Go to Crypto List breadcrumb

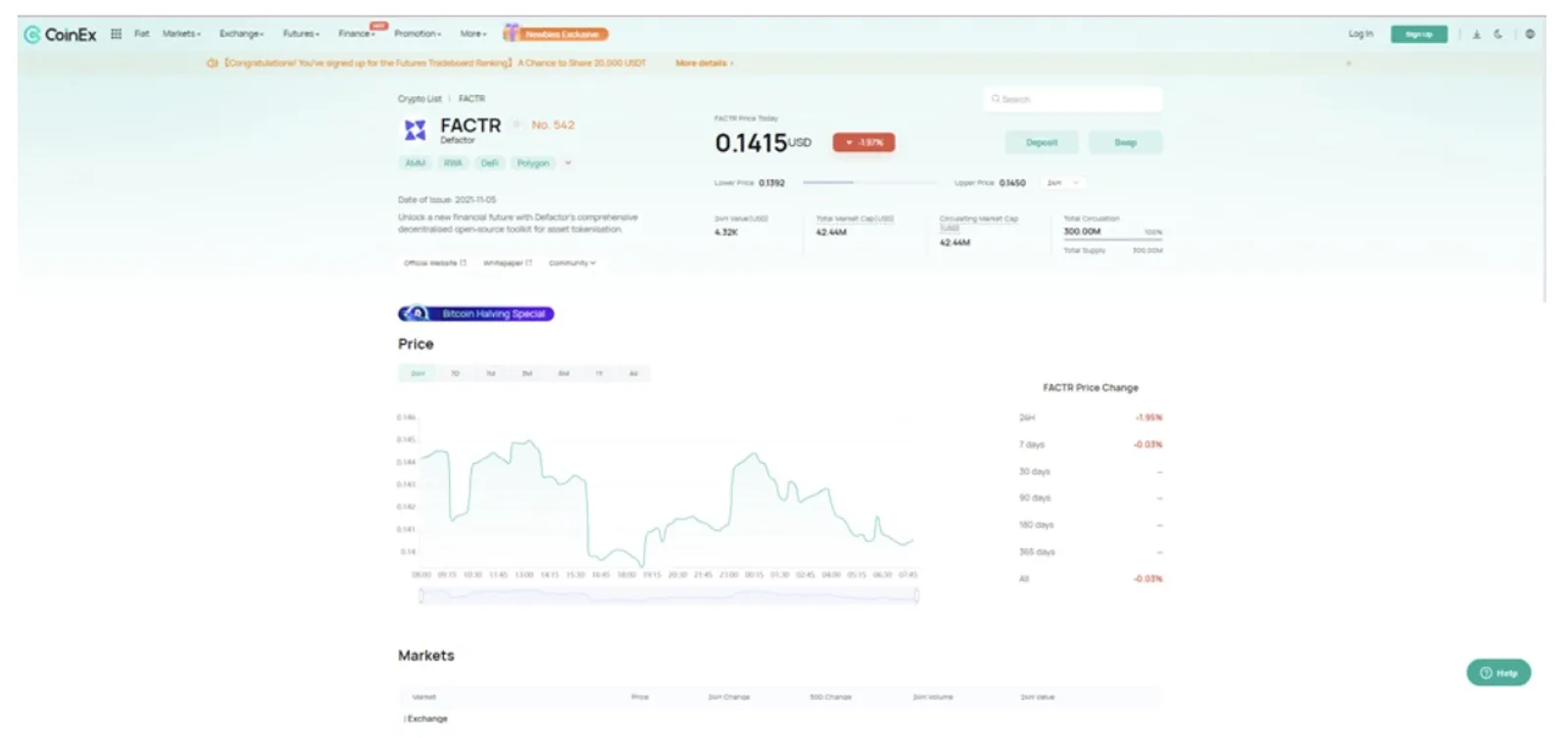(419, 99)
